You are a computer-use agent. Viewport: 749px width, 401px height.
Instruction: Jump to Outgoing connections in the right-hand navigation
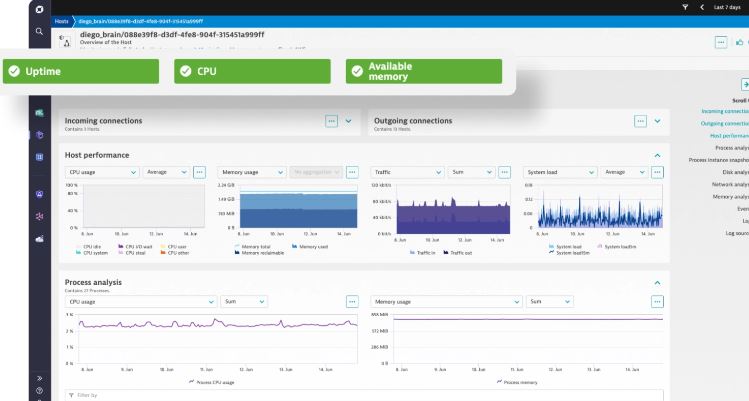tap(725, 124)
